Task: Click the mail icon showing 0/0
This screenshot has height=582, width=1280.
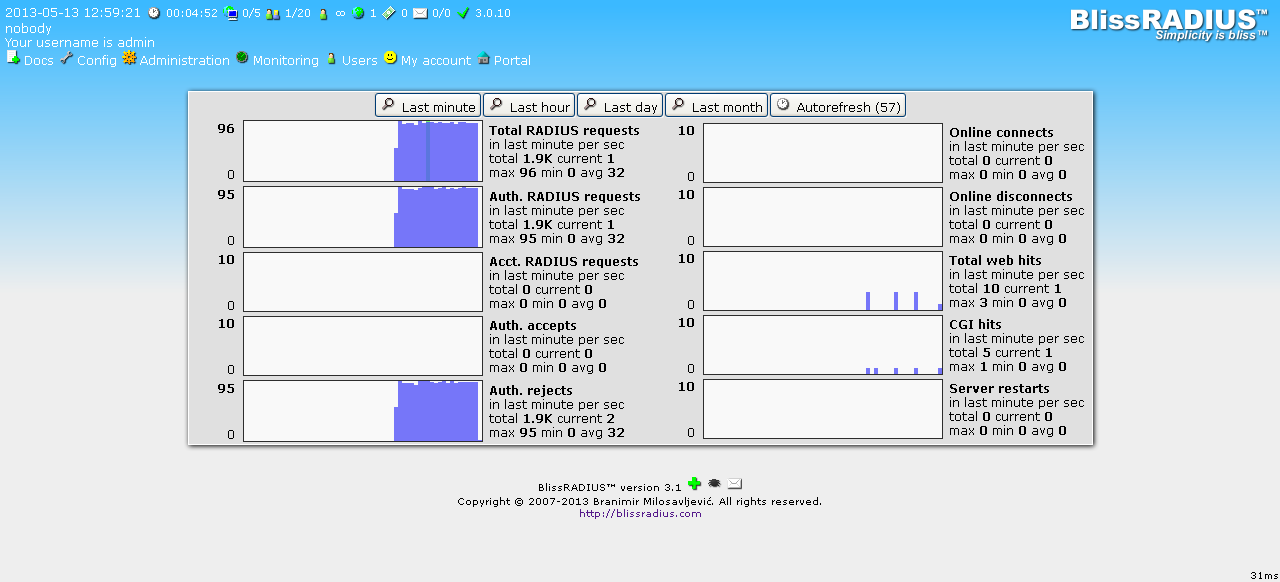Action: [420, 13]
